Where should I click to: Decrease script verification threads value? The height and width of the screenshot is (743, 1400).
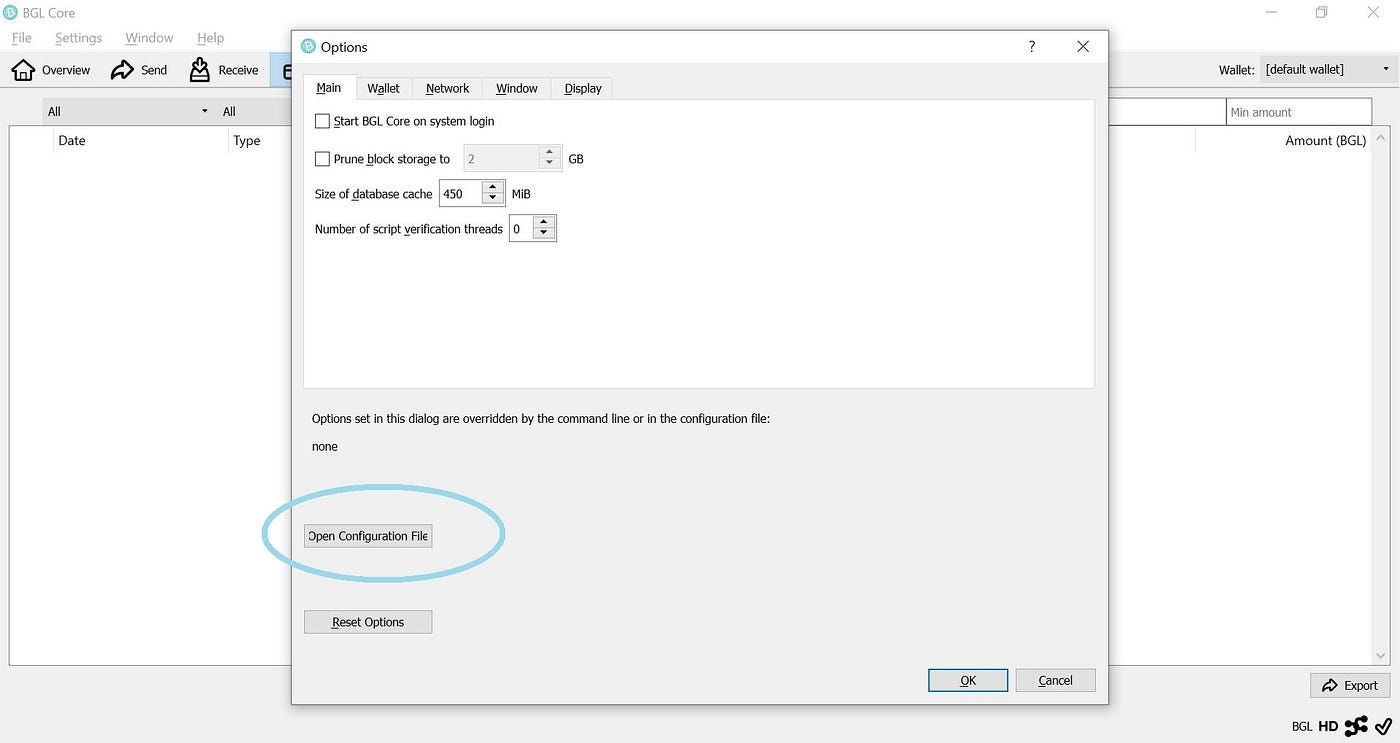pyautogui.click(x=543, y=233)
